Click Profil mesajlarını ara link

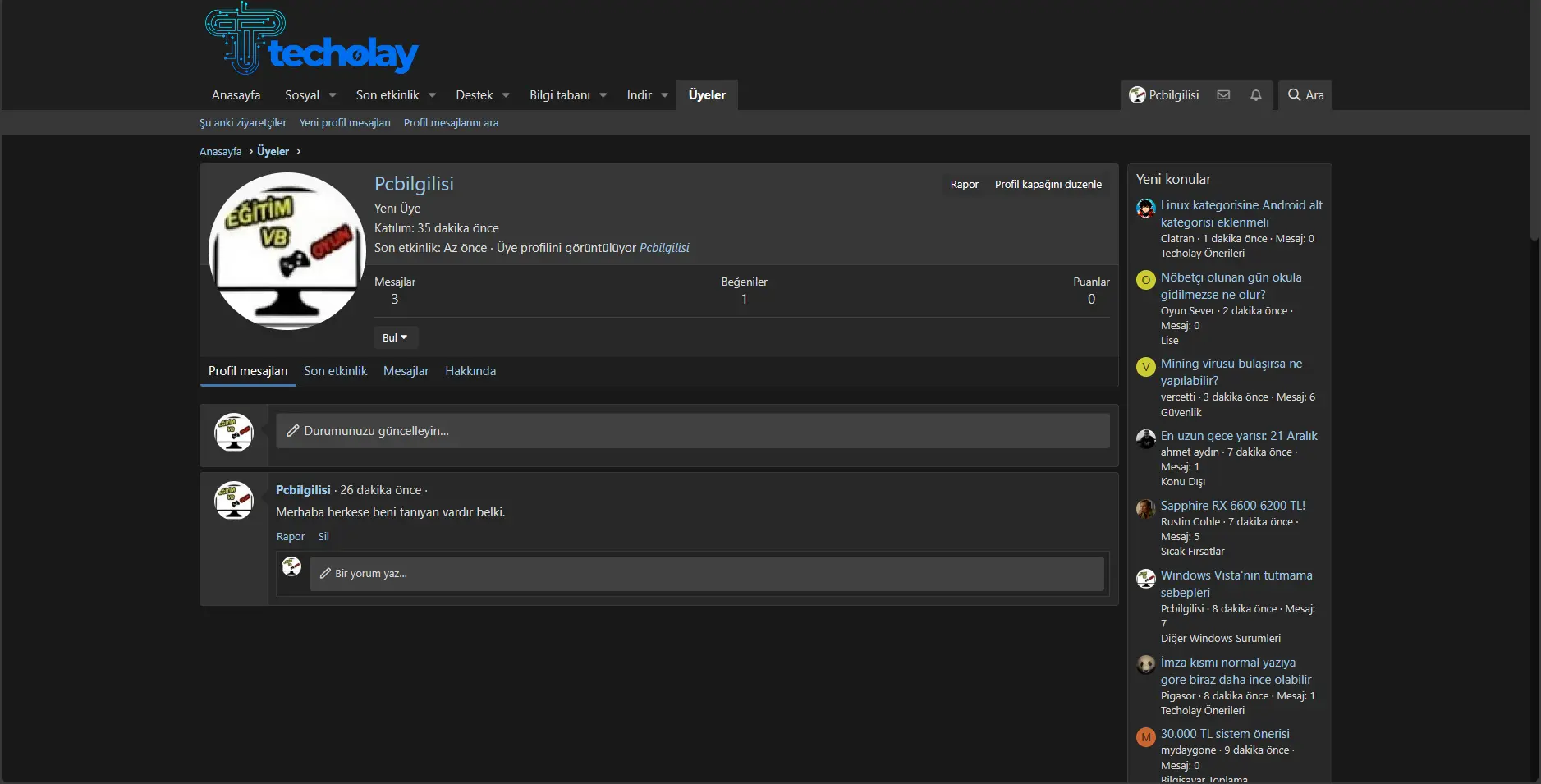coord(451,123)
